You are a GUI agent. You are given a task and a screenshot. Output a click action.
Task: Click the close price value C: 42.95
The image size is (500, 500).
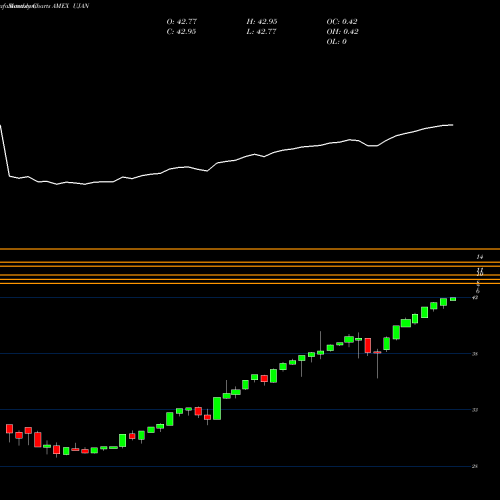[x=181, y=32]
